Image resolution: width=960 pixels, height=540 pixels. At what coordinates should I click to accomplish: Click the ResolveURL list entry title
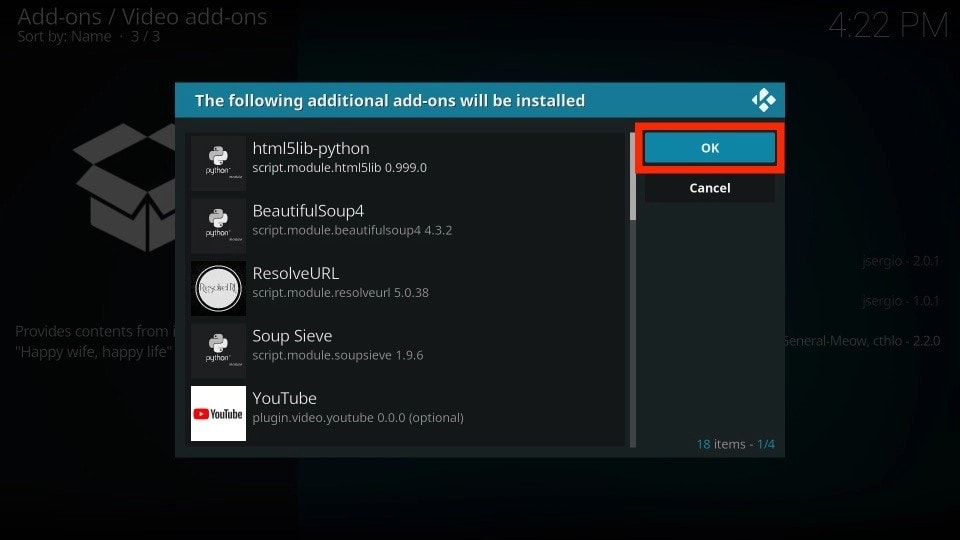click(x=296, y=273)
